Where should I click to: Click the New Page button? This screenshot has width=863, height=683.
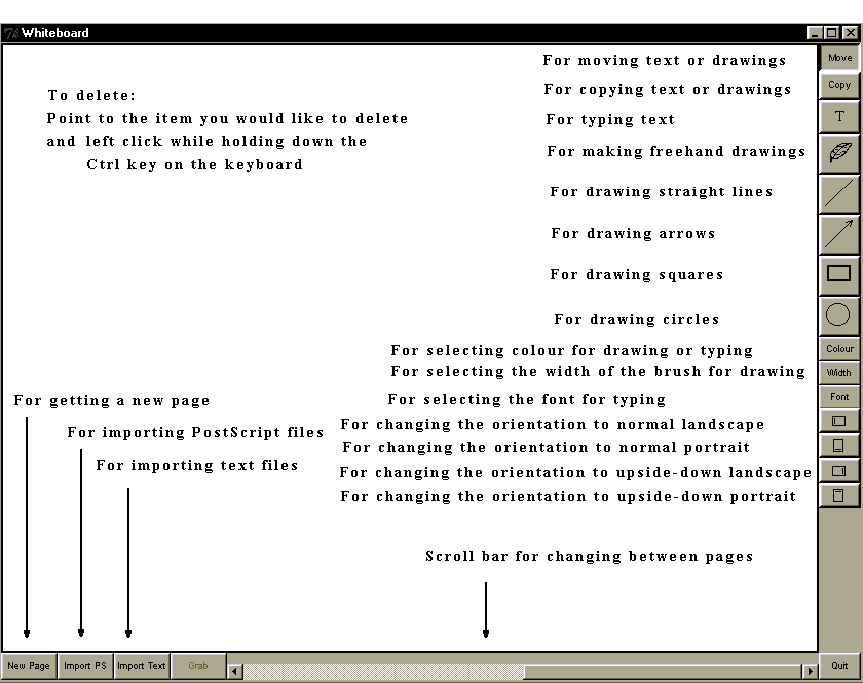pyautogui.click(x=29, y=666)
